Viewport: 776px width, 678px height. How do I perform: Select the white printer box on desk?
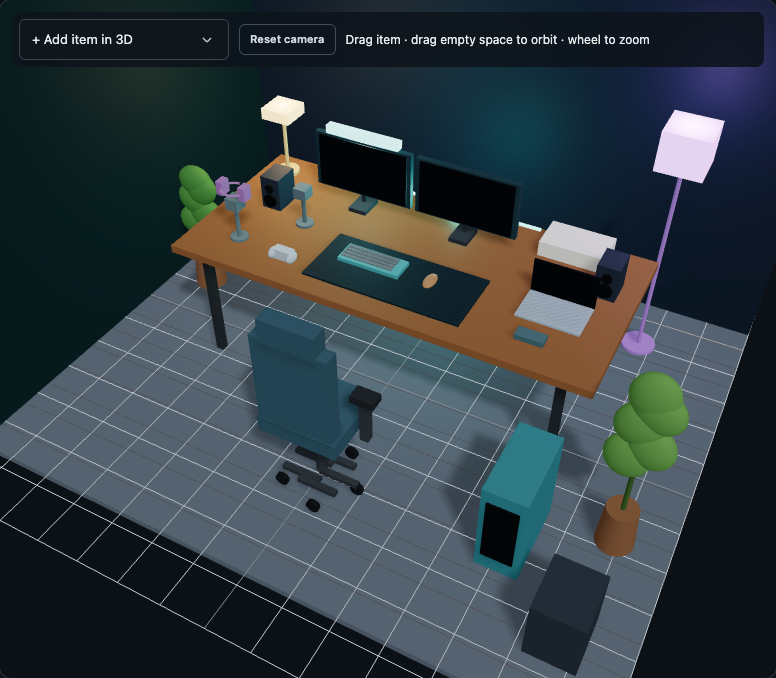(577, 245)
